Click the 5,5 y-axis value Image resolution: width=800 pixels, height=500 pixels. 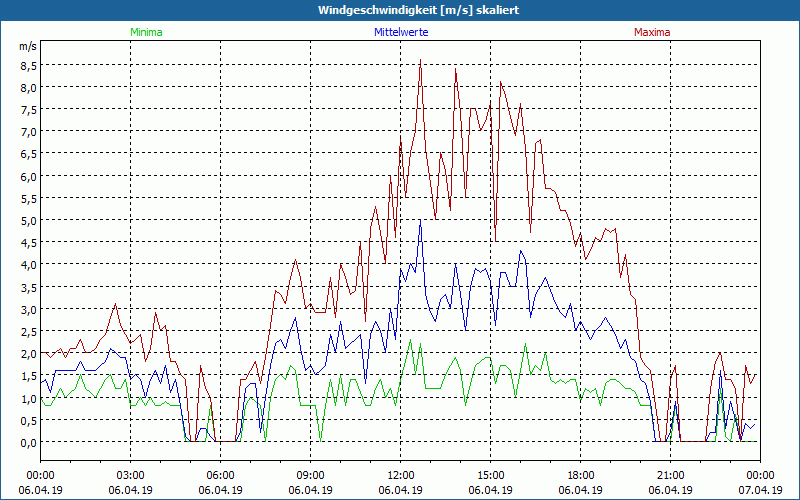click(28, 198)
